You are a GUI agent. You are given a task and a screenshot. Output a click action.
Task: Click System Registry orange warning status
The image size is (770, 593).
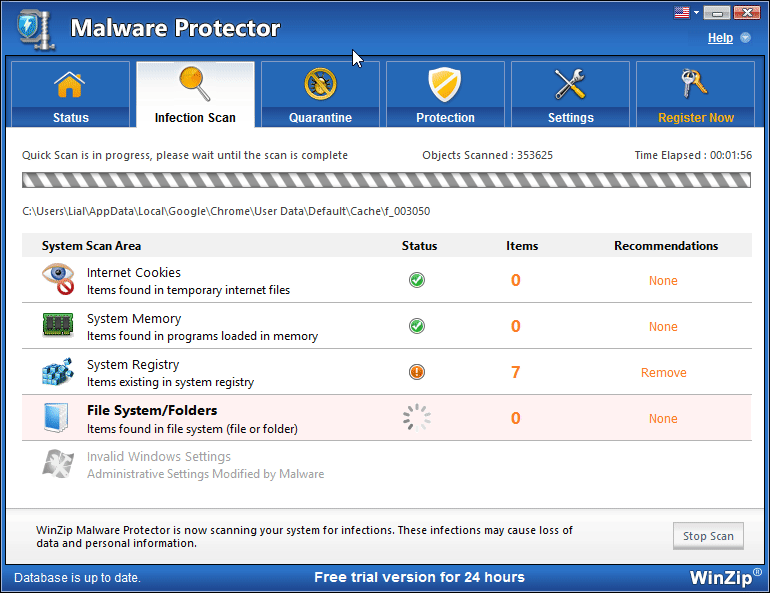417,372
